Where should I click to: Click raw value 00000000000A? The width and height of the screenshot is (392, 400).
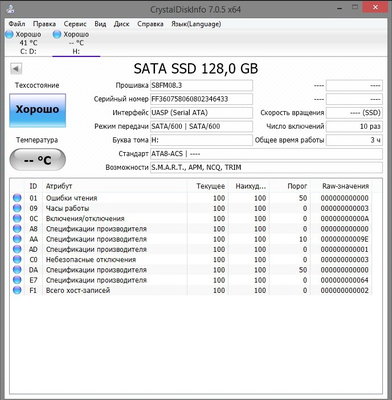point(345,219)
